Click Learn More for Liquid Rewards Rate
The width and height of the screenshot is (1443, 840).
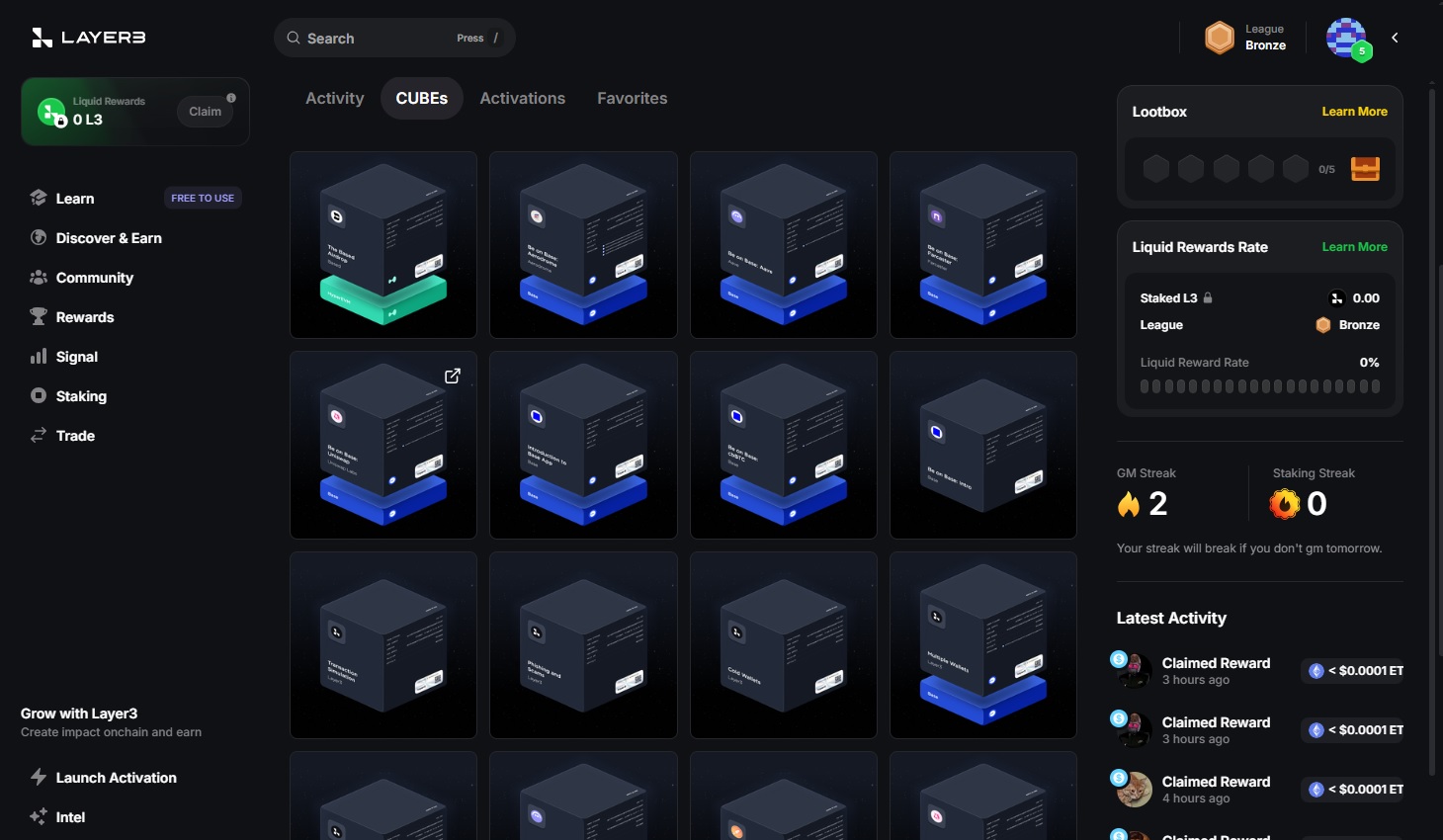[x=1354, y=247]
